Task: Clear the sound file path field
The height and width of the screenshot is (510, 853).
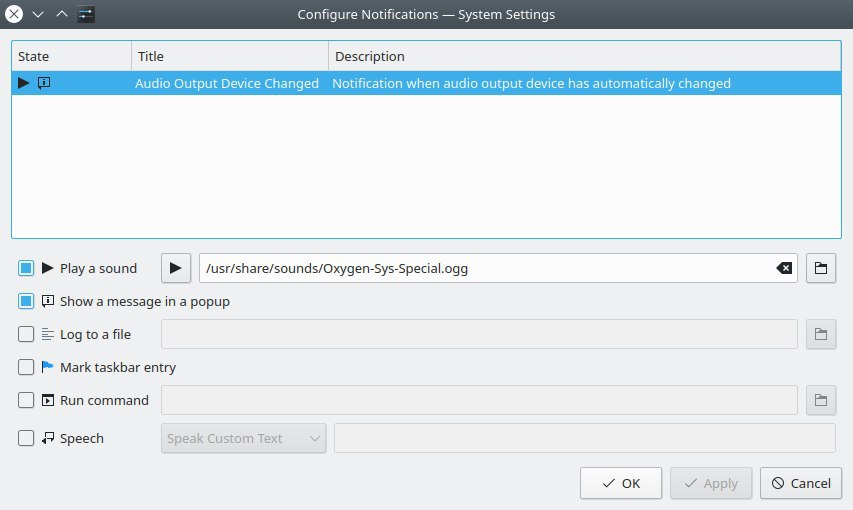Action: 784,268
